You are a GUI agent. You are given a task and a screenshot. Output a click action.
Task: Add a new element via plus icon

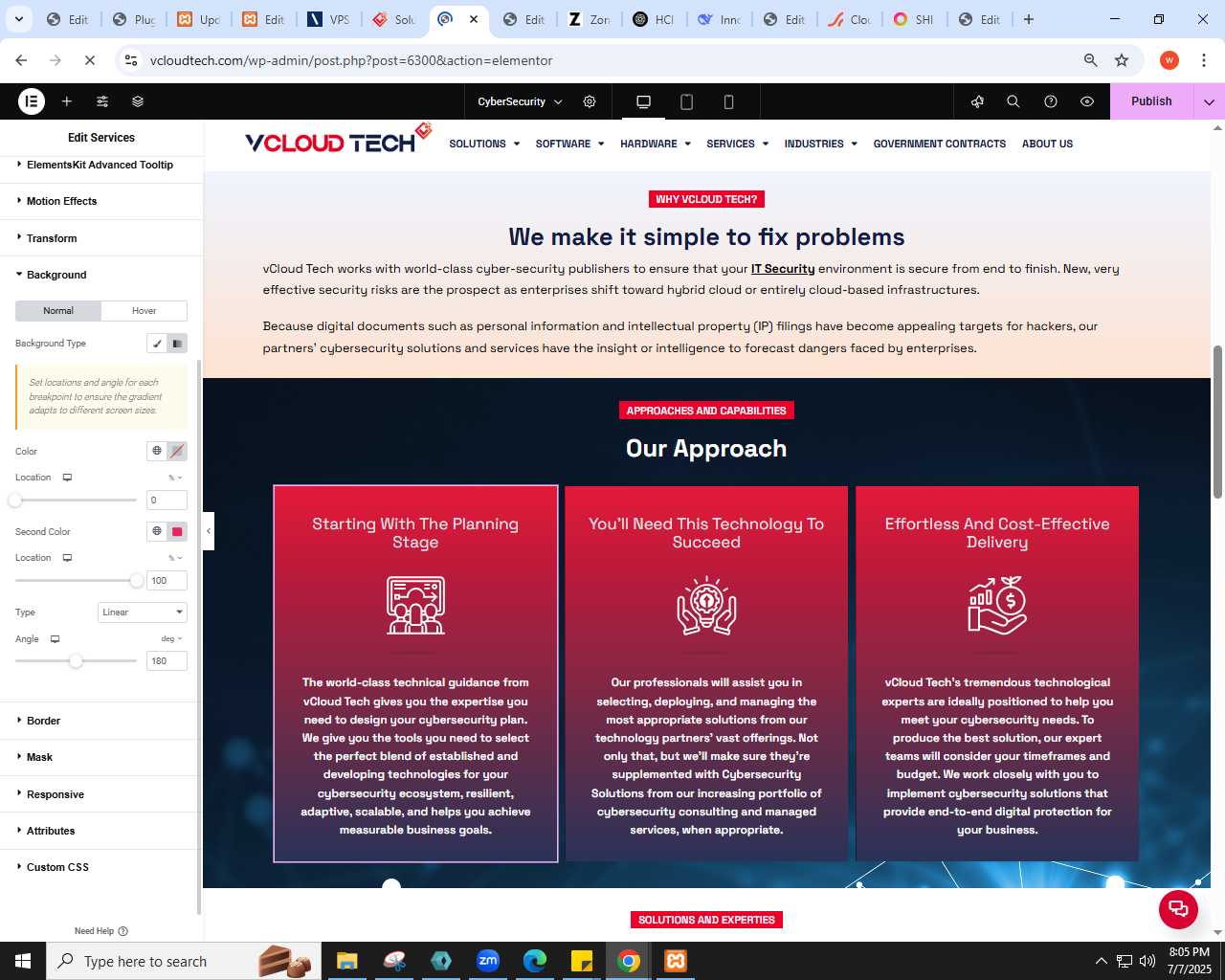(67, 101)
